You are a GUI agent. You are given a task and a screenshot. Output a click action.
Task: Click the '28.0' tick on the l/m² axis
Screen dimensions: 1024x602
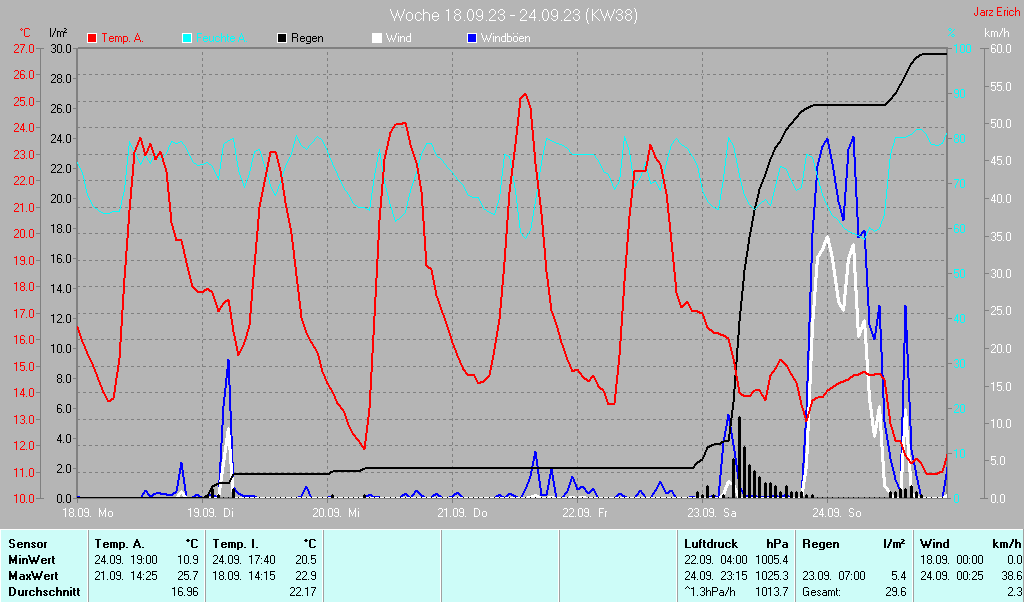[61, 78]
